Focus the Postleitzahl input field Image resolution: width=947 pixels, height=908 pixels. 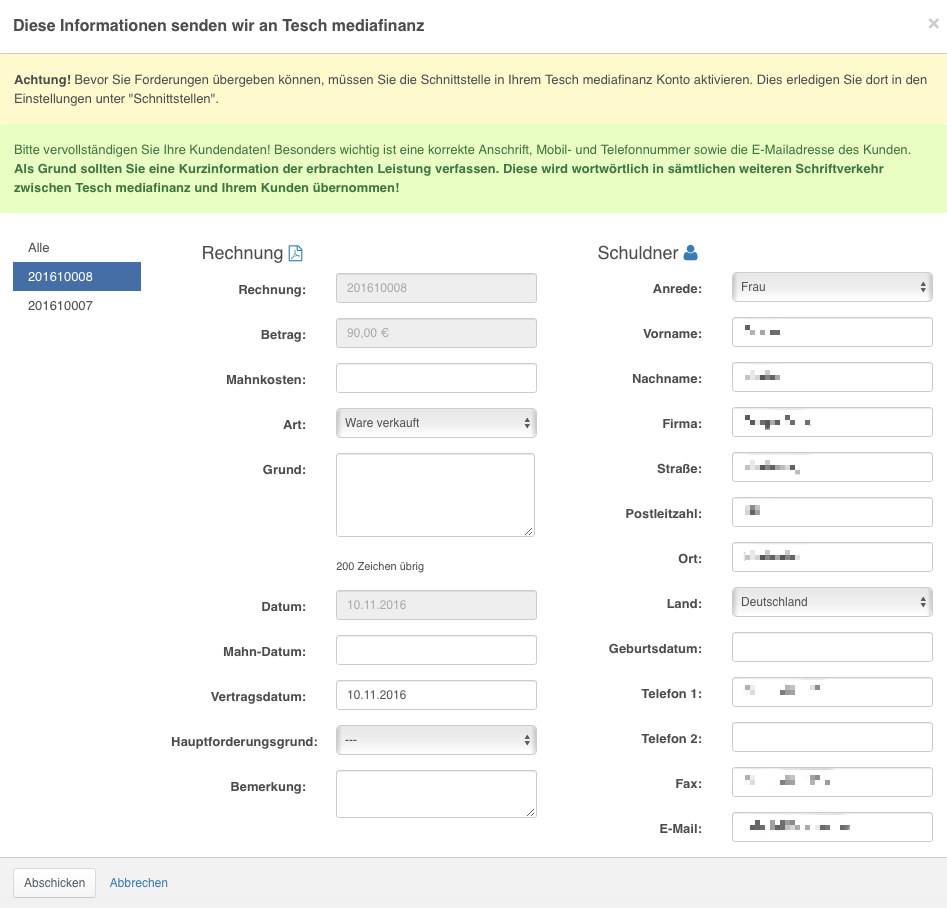pyautogui.click(x=832, y=512)
